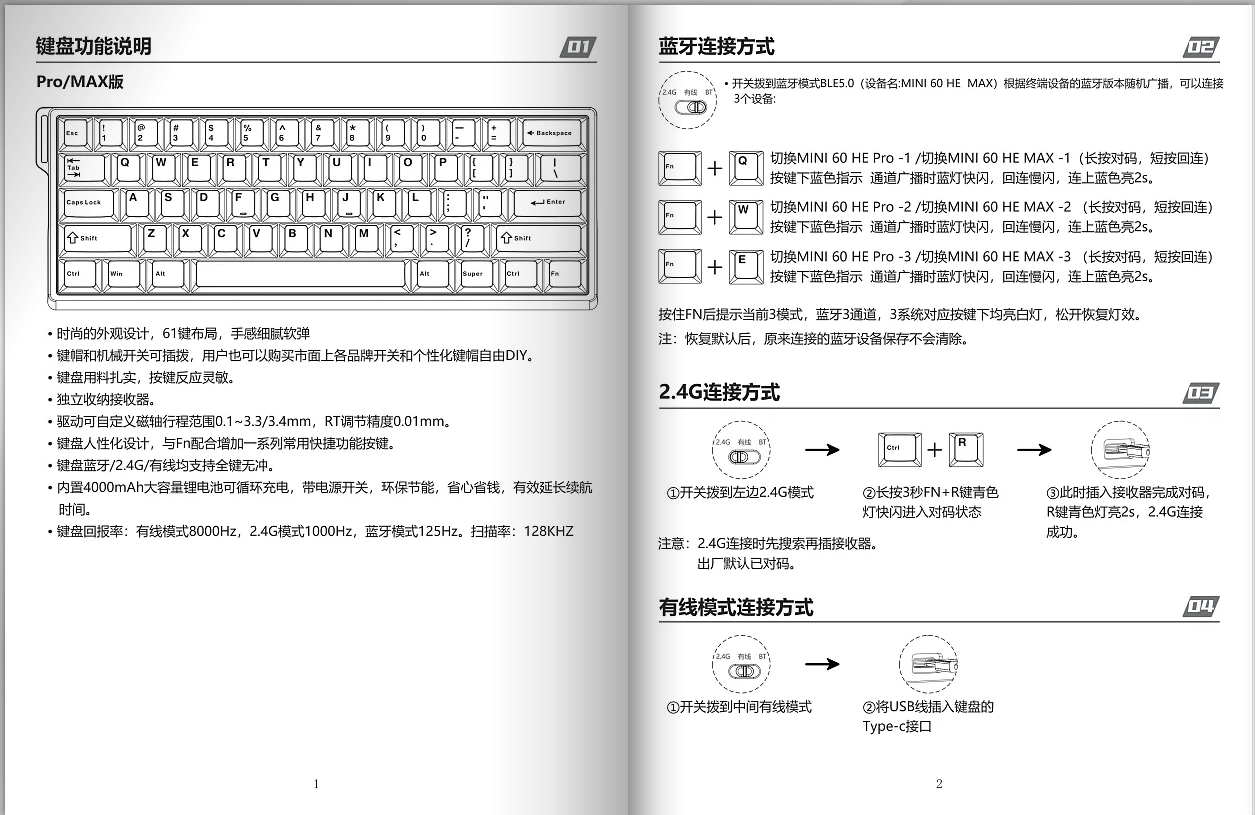Select the E key icon for Bluetooth channel 3
The width and height of the screenshot is (1255, 815).
coord(746,266)
